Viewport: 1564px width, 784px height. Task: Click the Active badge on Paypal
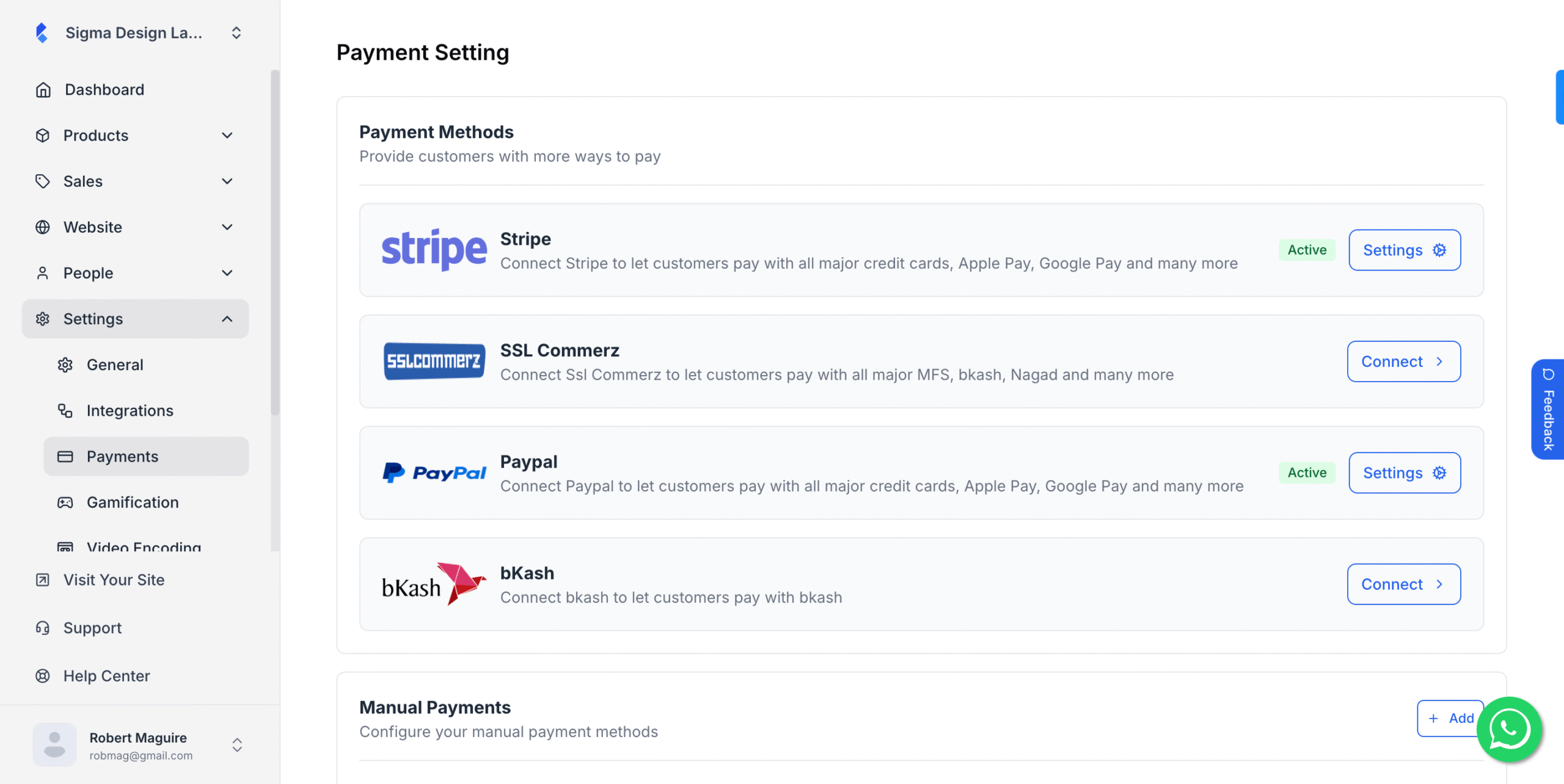click(x=1307, y=472)
